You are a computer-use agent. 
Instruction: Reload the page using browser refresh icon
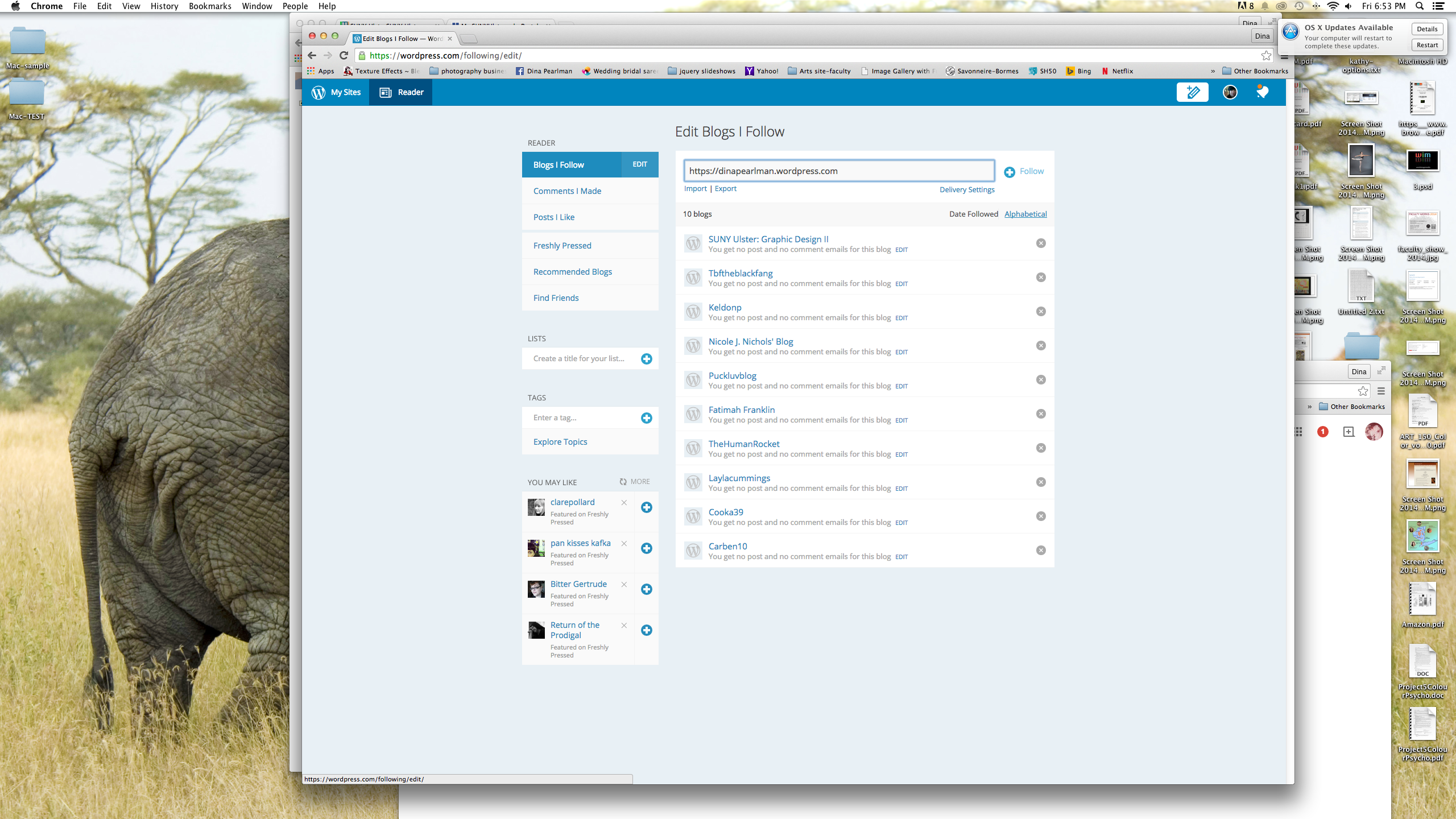[344, 55]
